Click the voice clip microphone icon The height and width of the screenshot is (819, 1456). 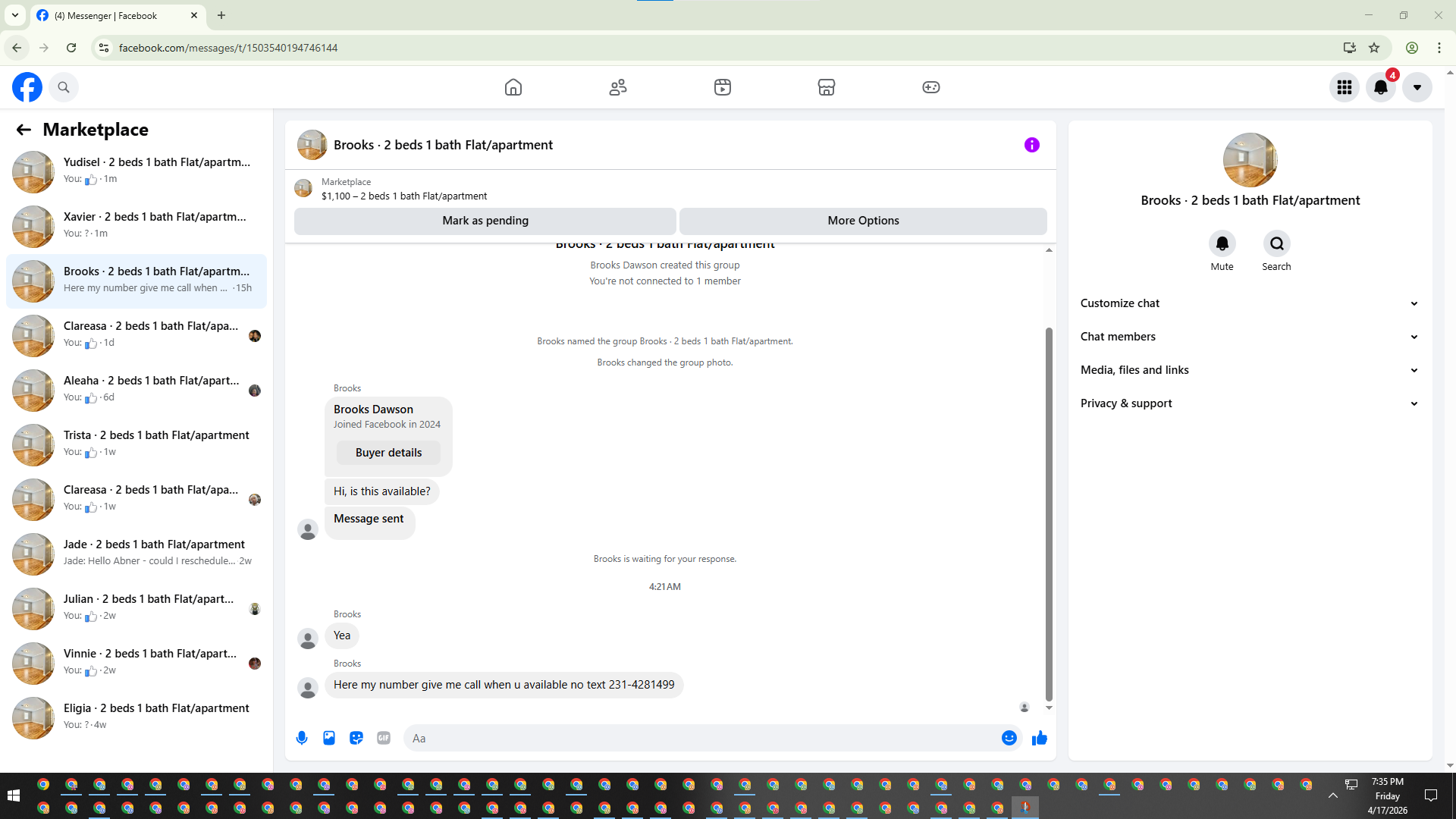point(302,738)
